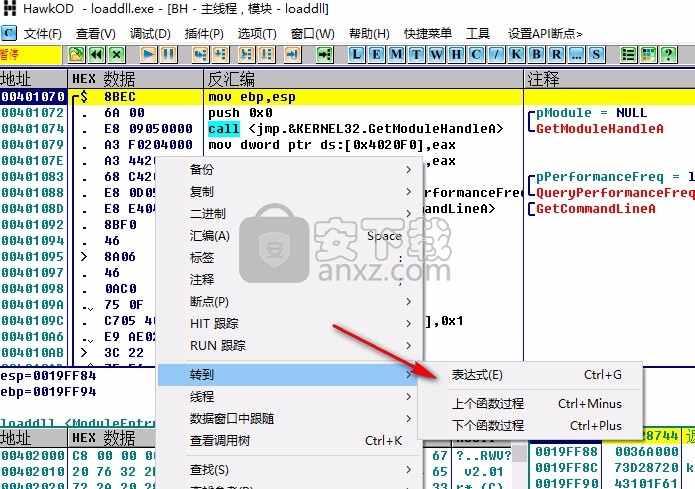
Task: Click the Run program play icon
Action: tap(148, 55)
